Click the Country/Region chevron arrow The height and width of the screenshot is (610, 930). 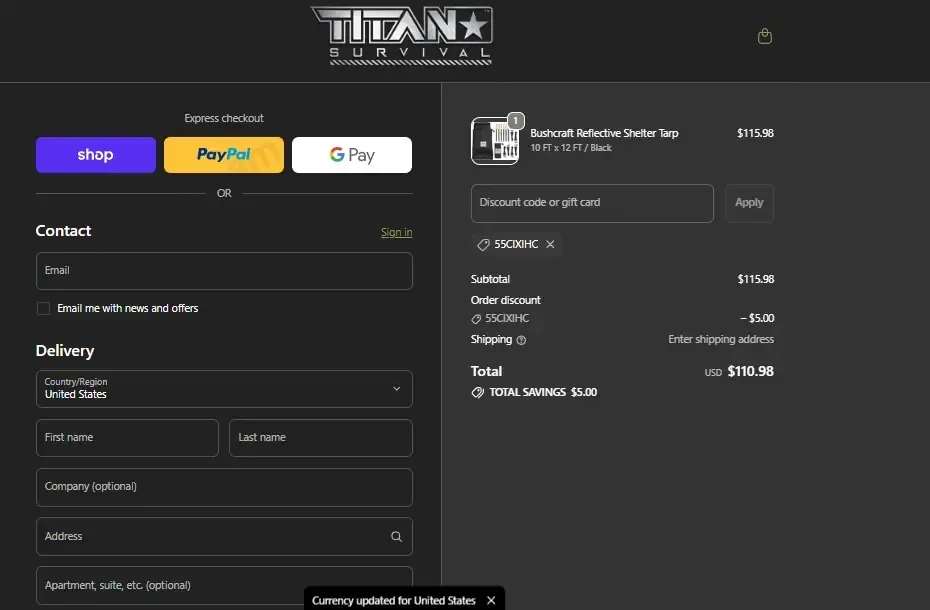[396, 389]
